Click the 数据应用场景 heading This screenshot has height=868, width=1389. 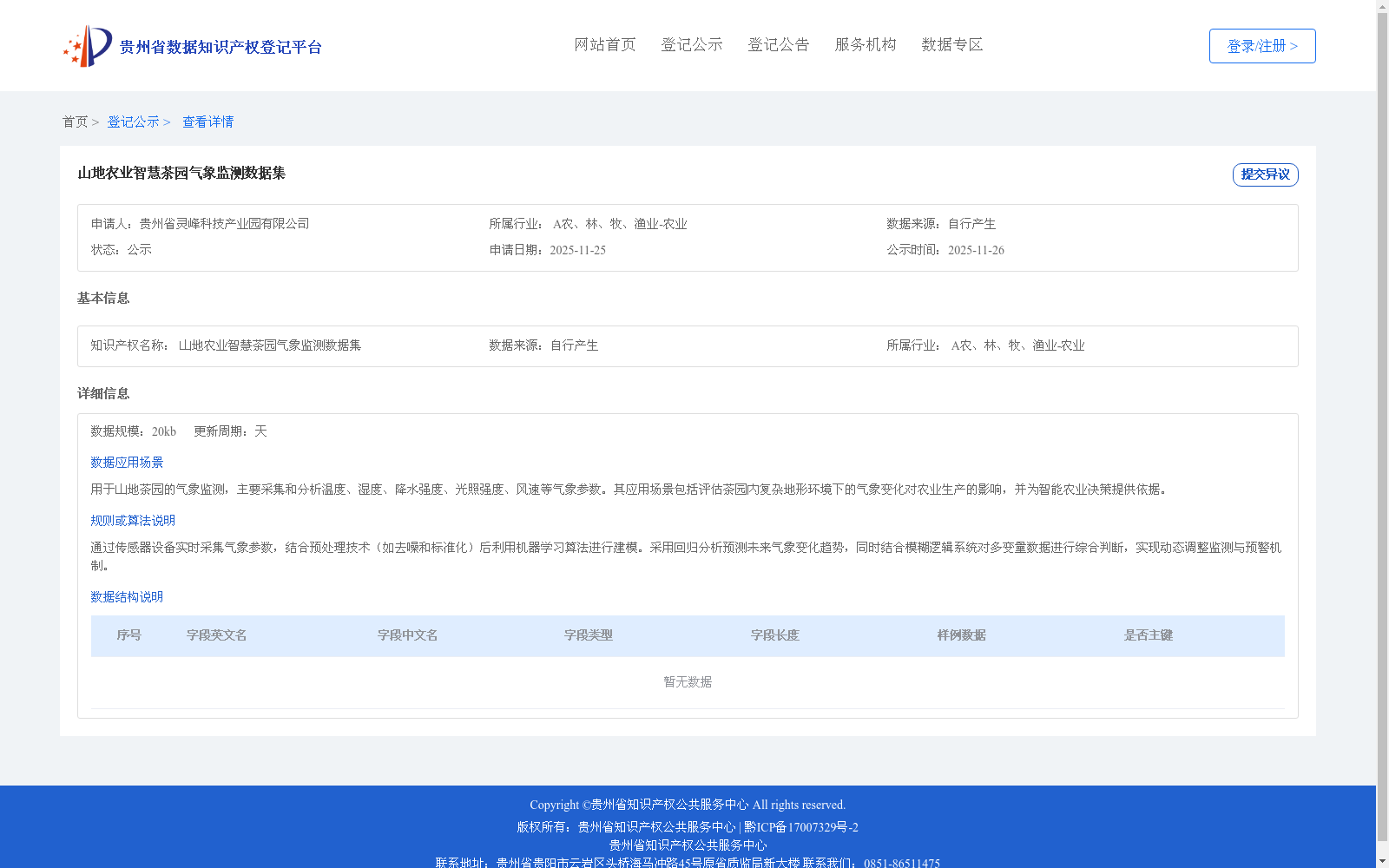[x=127, y=463]
